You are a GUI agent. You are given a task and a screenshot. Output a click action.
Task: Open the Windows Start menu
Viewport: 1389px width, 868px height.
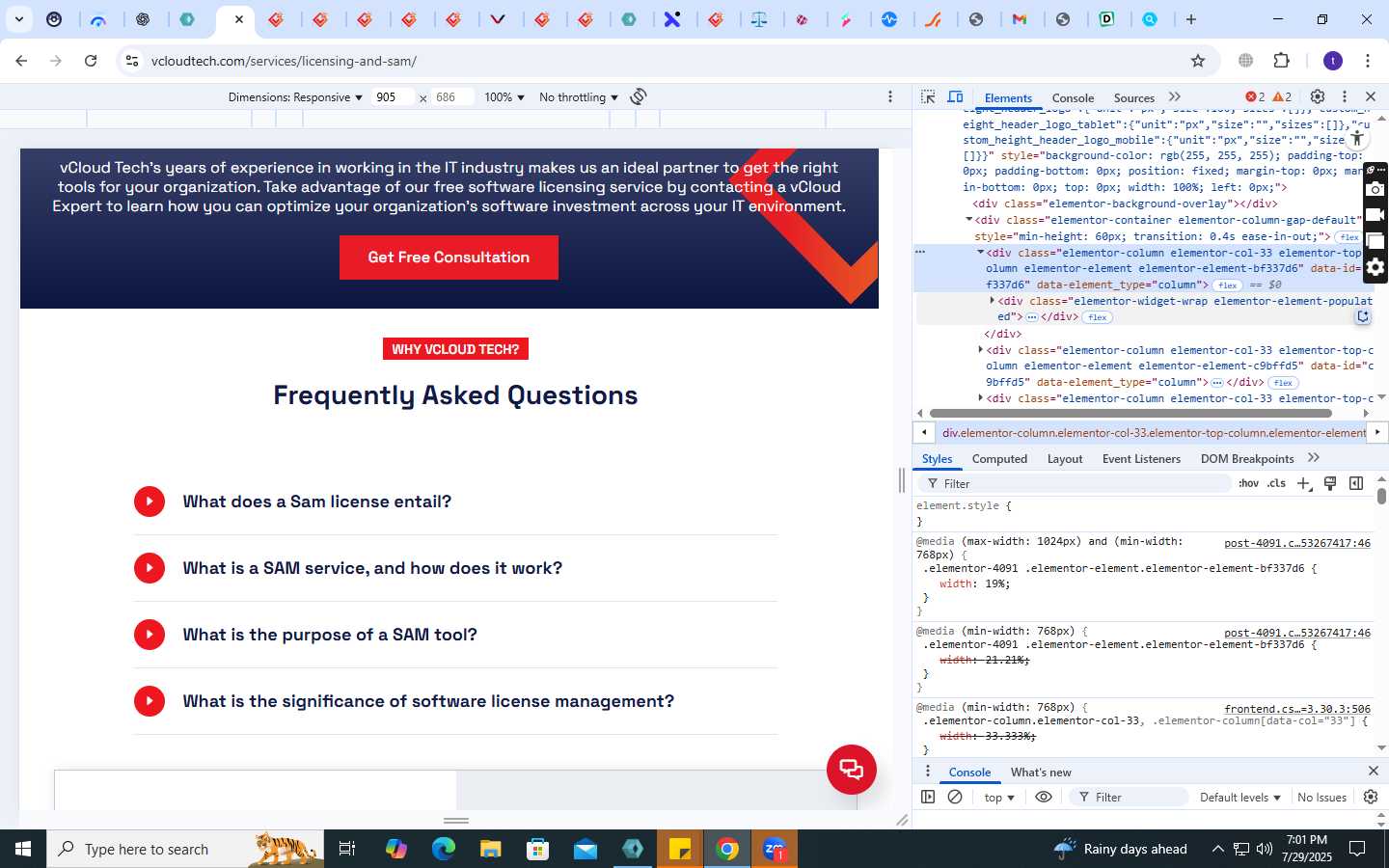pos(23,849)
